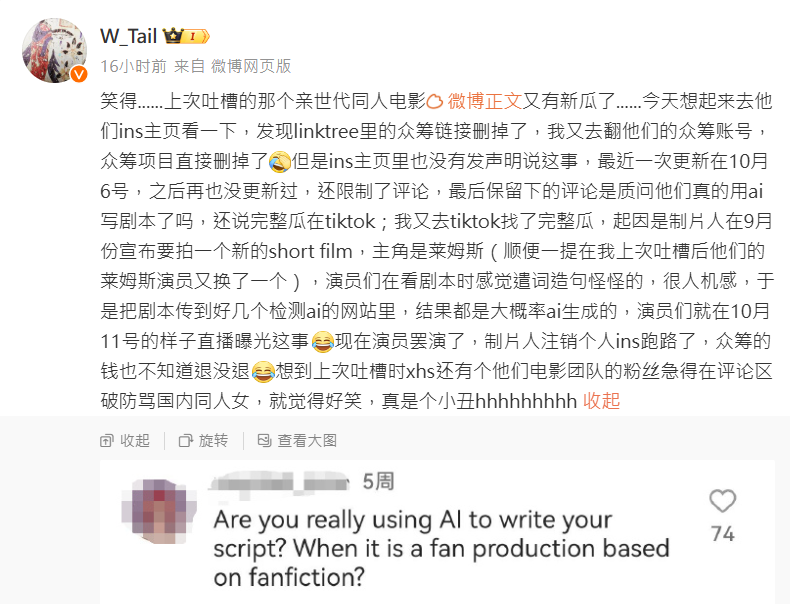790x604 pixels.
Task: Click the view large image icon
Action: tap(265, 441)
